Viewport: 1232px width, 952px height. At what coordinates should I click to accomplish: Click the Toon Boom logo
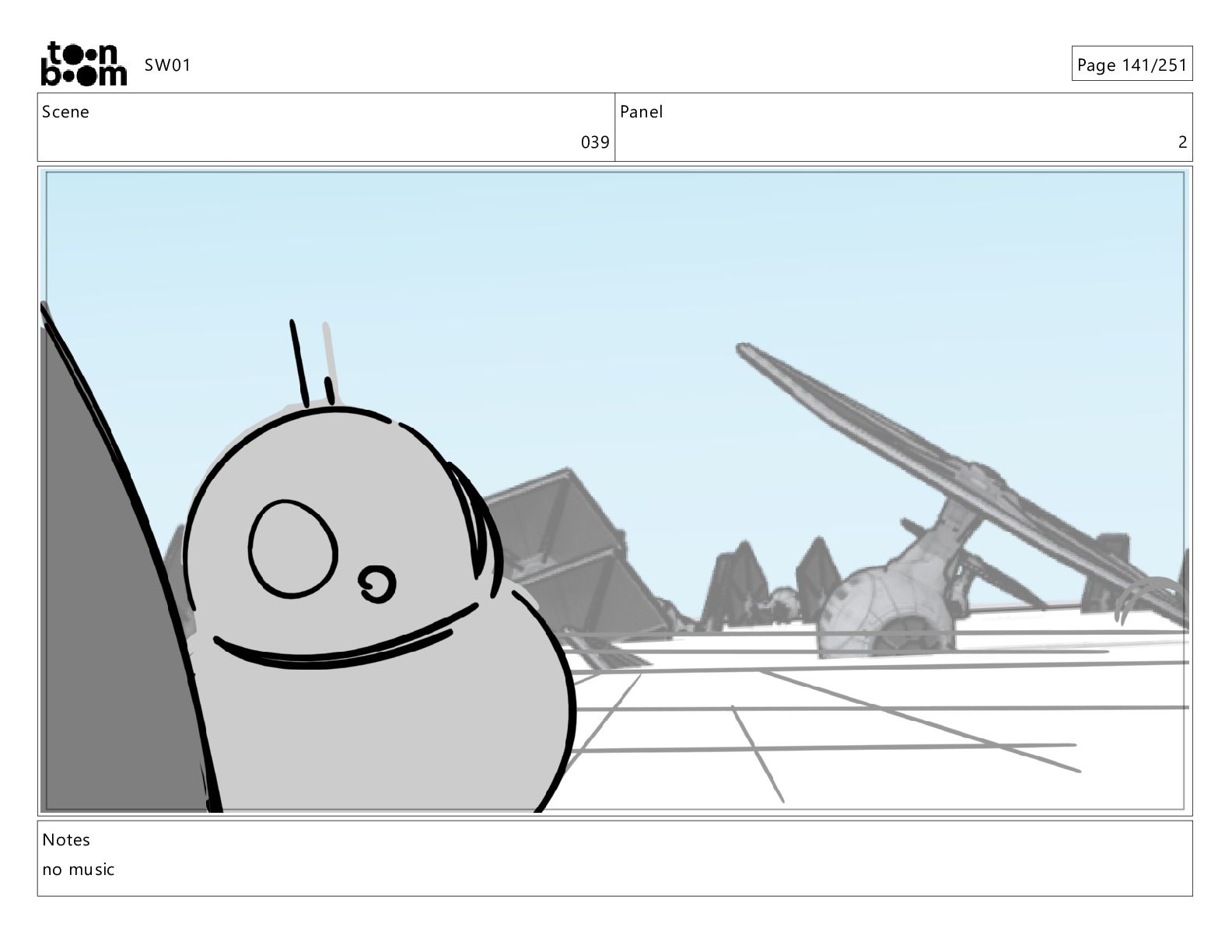(83, 64)
